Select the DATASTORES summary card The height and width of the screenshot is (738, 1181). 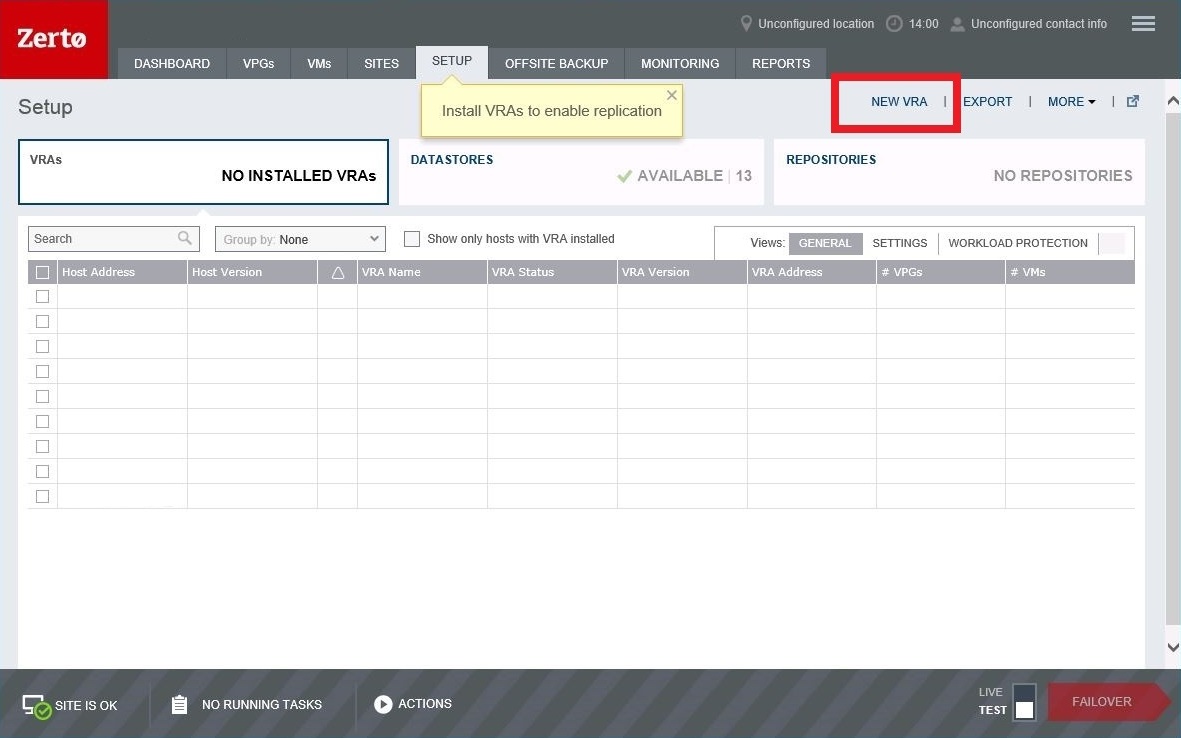click(x=581, y=172)
